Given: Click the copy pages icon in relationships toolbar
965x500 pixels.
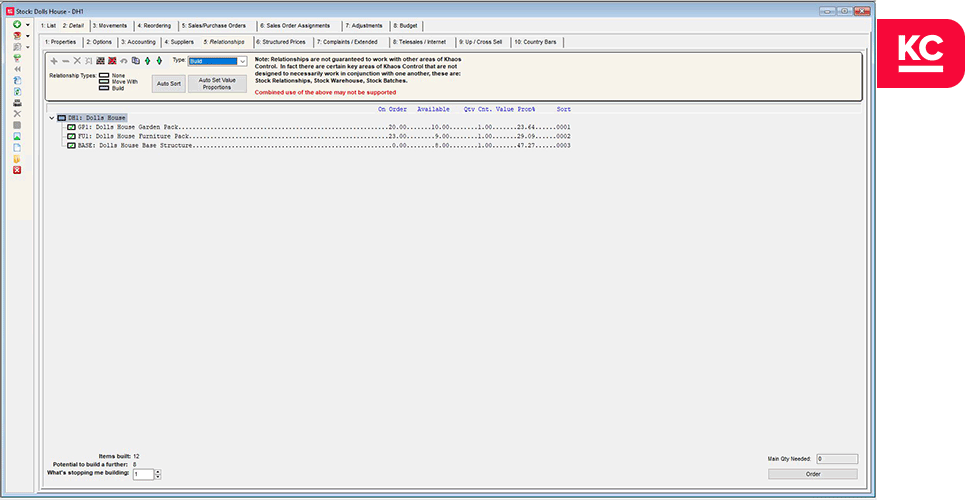Looking at the screenshot, I should click(135, 61).
